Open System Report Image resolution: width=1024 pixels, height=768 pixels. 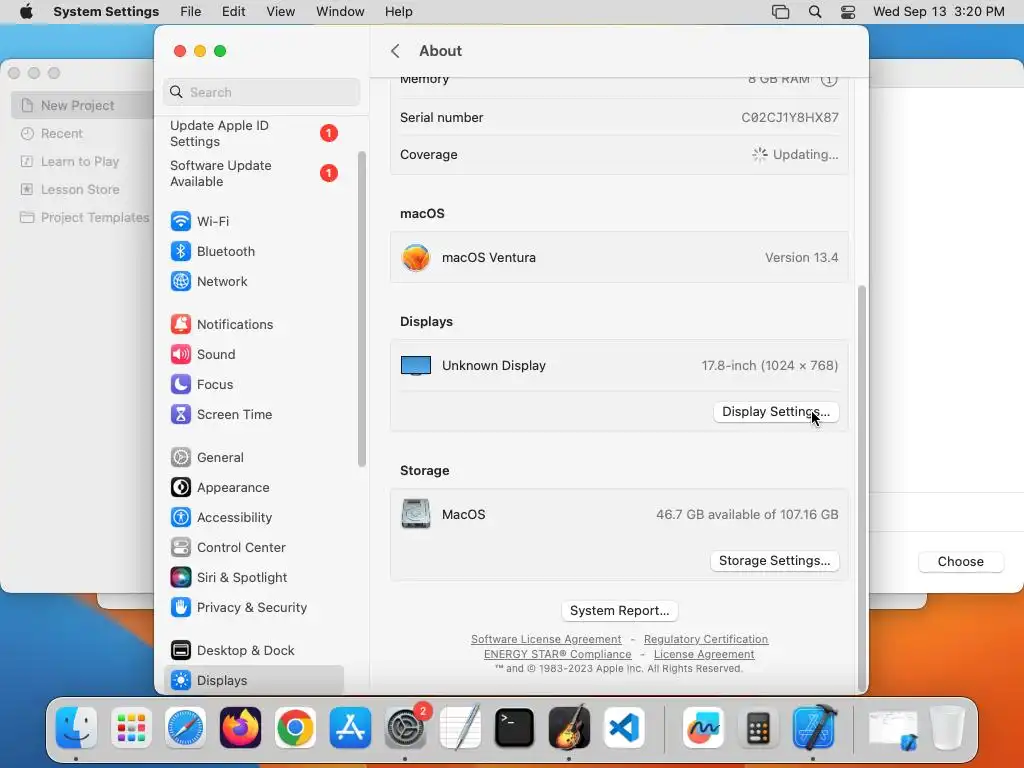click(x=620, y=611)
